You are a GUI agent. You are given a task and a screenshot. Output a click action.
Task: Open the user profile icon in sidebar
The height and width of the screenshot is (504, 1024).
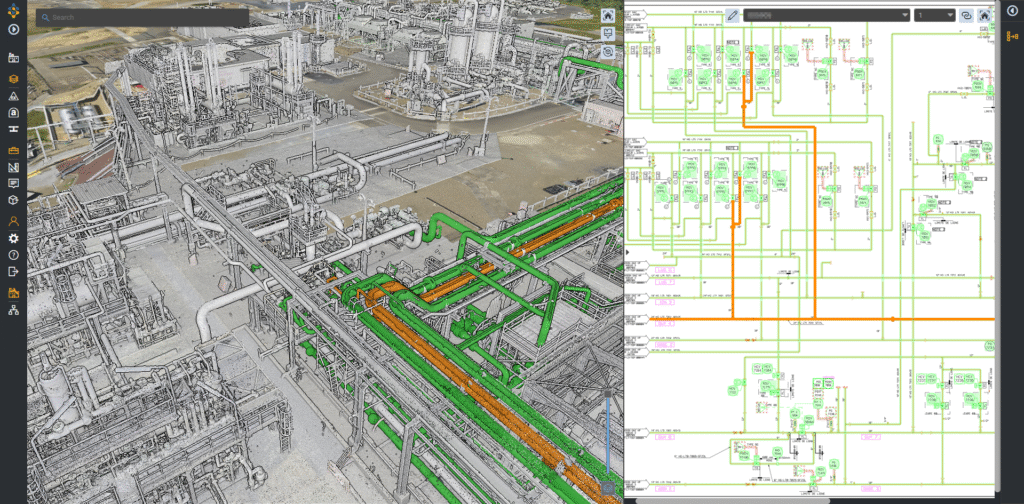(x=14, y=220)
